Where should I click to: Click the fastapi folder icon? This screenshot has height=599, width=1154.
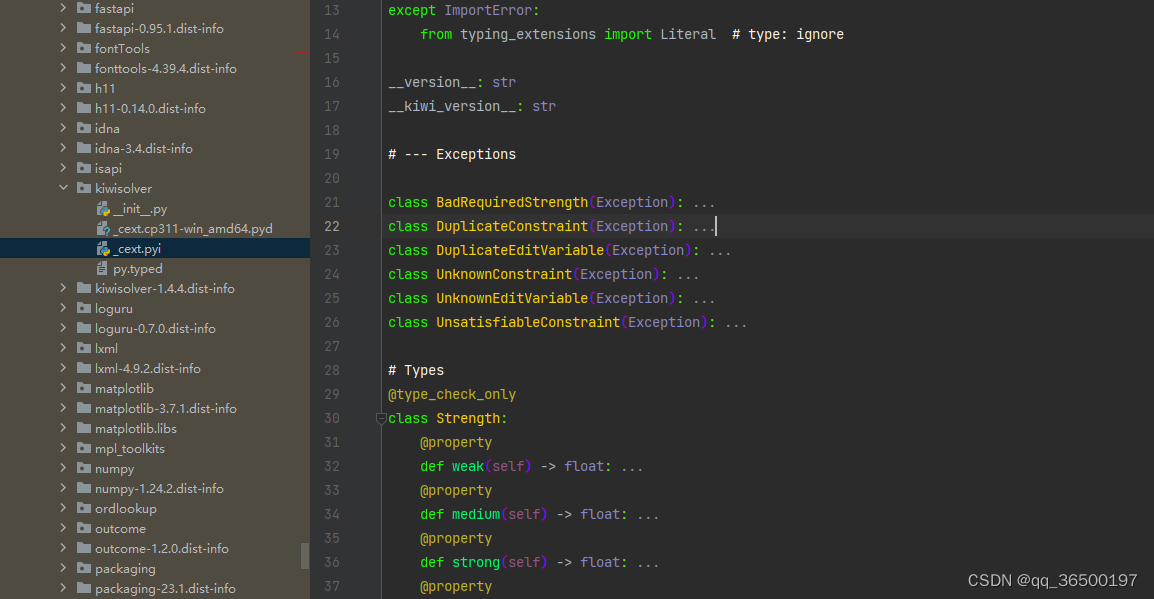click(x=84, y=8)
